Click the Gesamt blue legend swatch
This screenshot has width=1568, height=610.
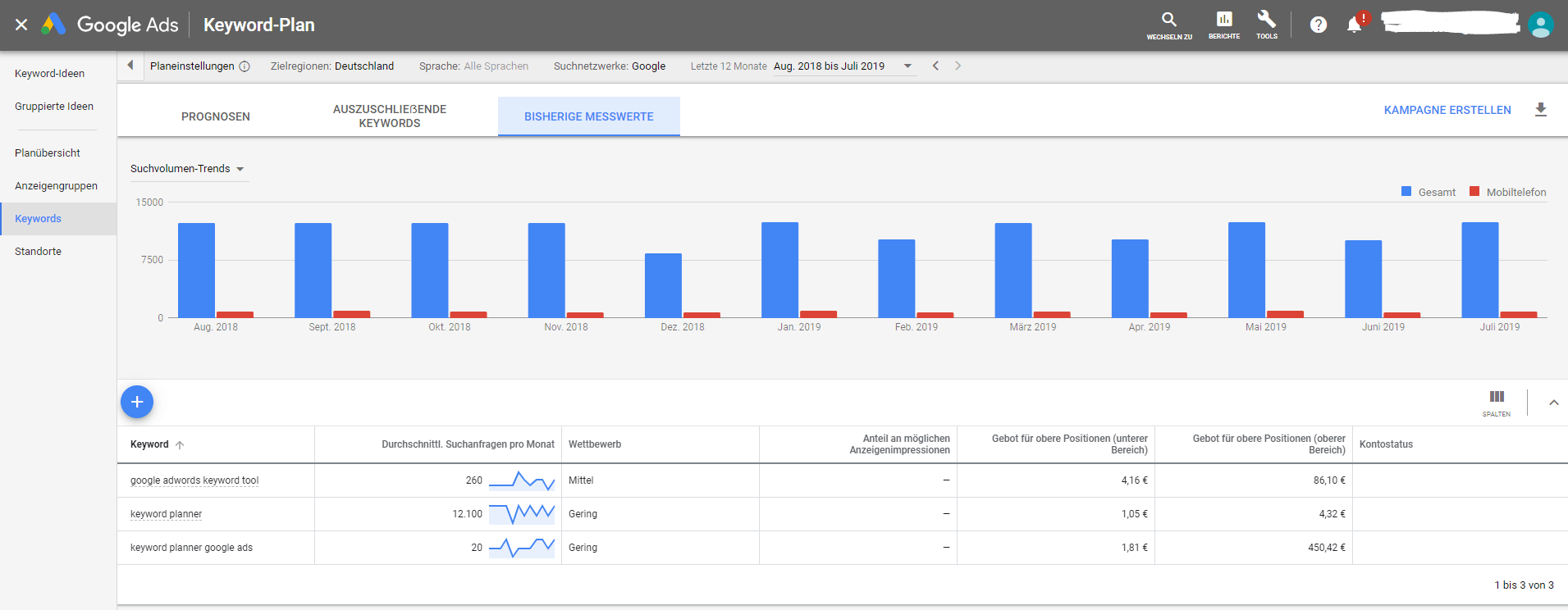point(1406,192)
